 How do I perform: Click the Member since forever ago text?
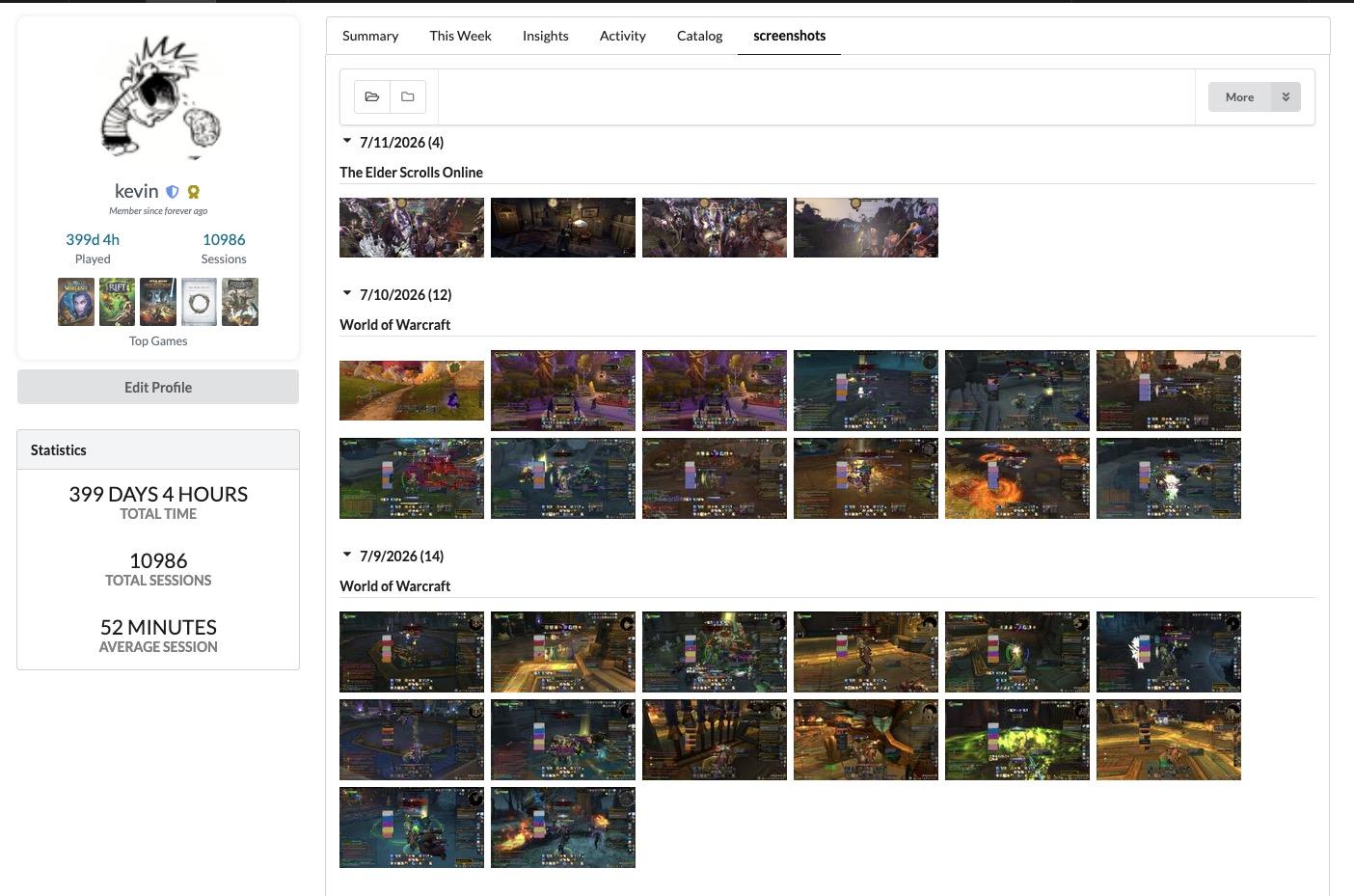[x=158, y=210]
